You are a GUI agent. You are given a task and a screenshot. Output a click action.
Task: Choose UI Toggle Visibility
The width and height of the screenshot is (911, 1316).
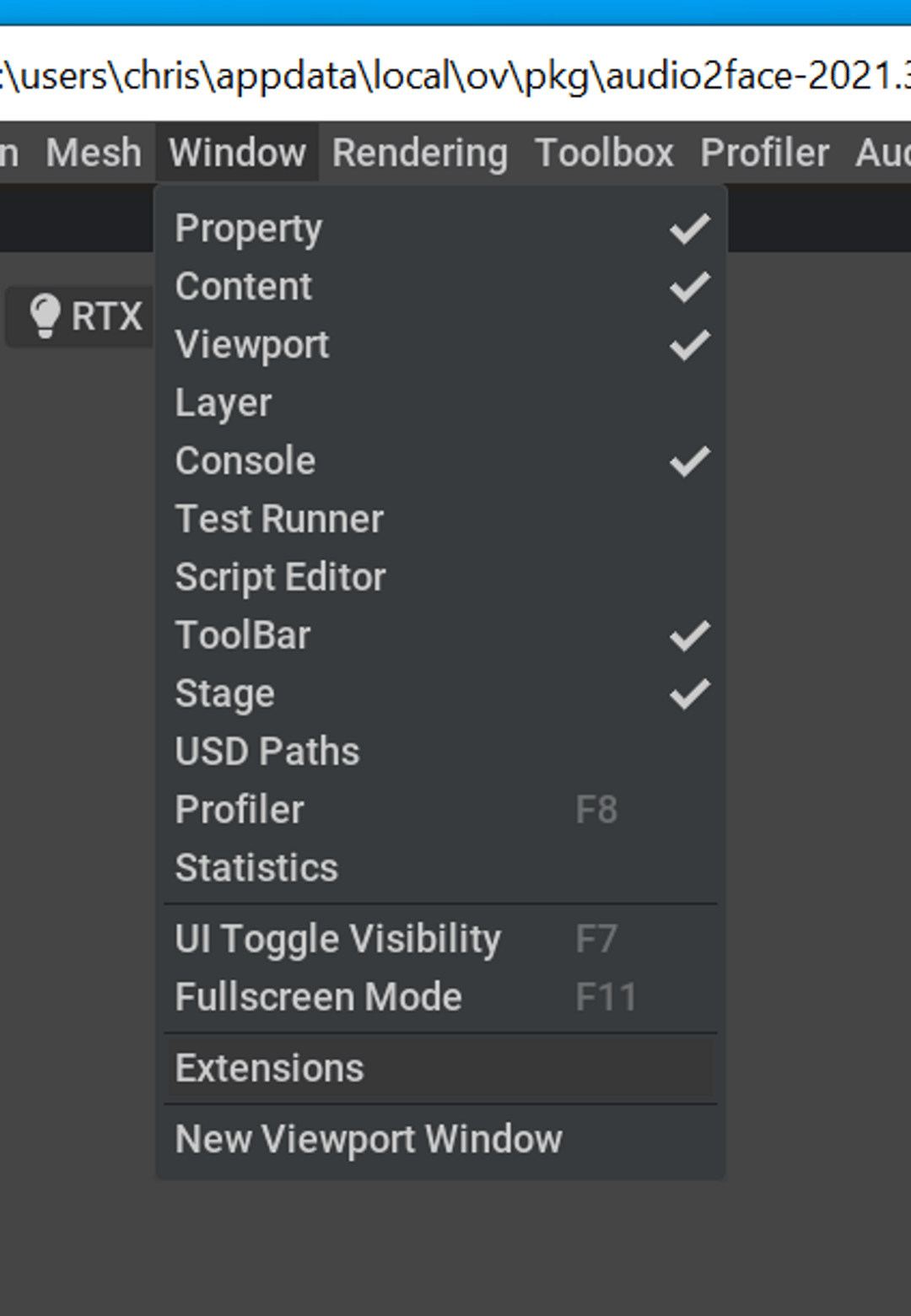tap(440, 940)
